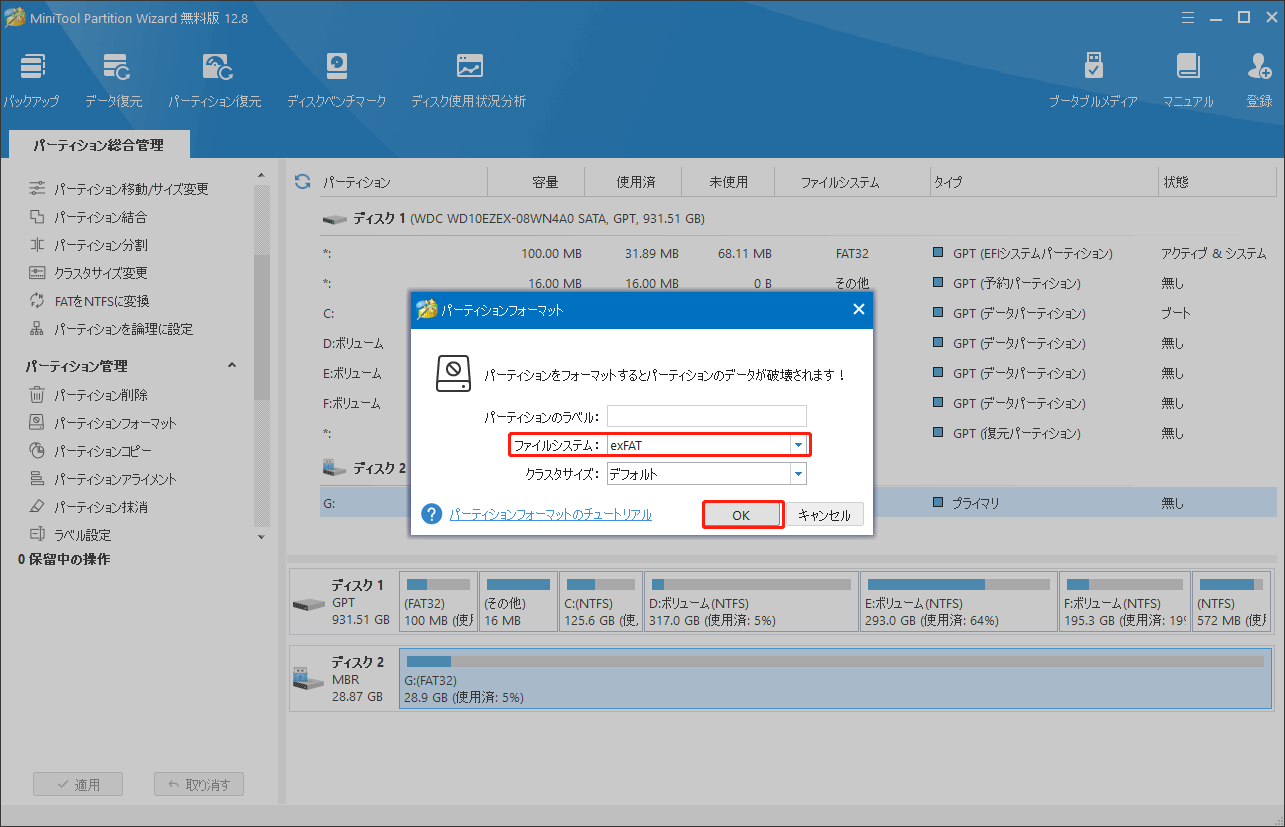Switch to パーティション総合管理 tab
Image resolution: width=1285 pixels, height=827 pixels.
98,145
